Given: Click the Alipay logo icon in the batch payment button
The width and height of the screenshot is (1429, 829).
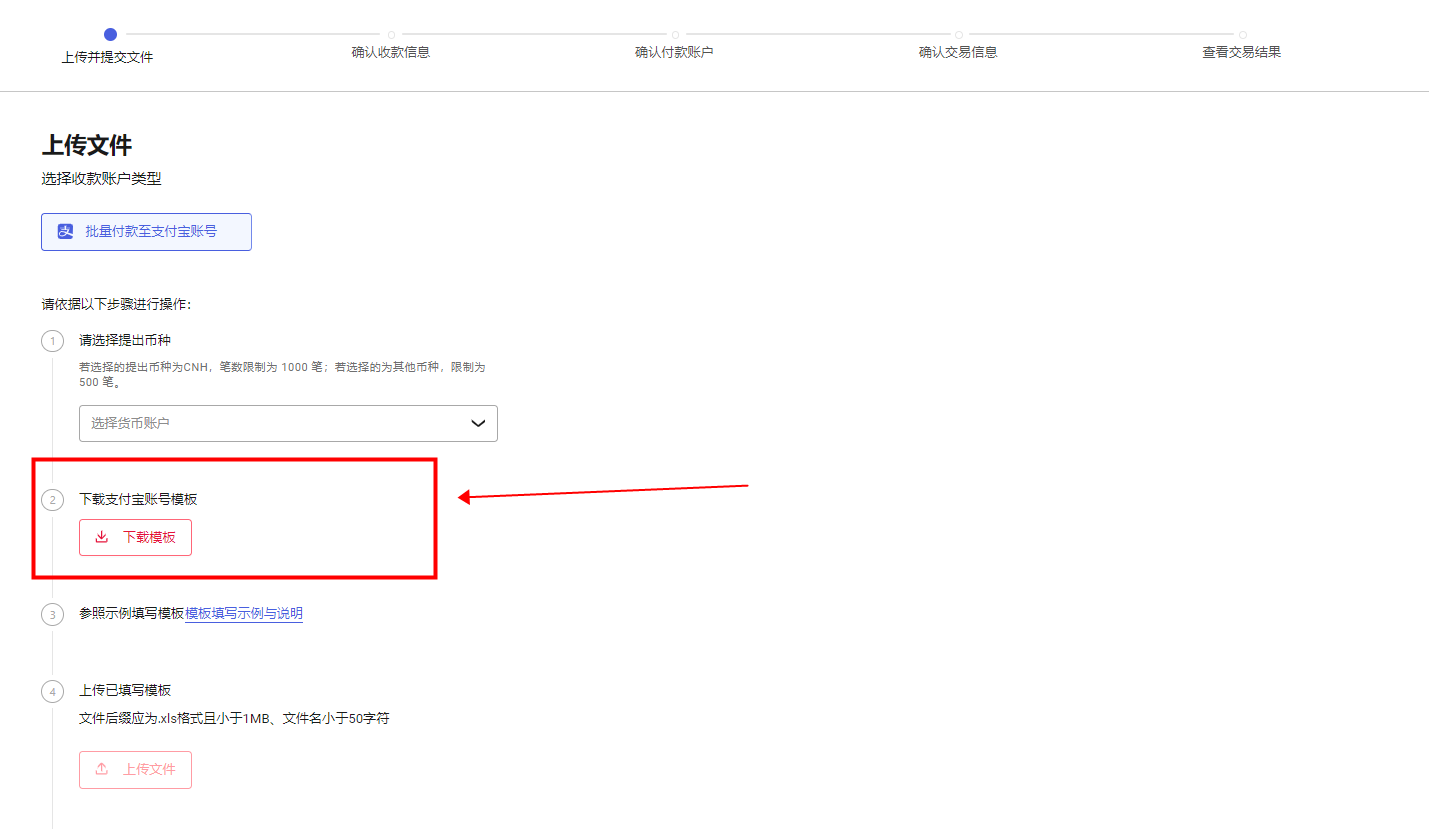Looking at the screenshot, I should pos(66,232).
